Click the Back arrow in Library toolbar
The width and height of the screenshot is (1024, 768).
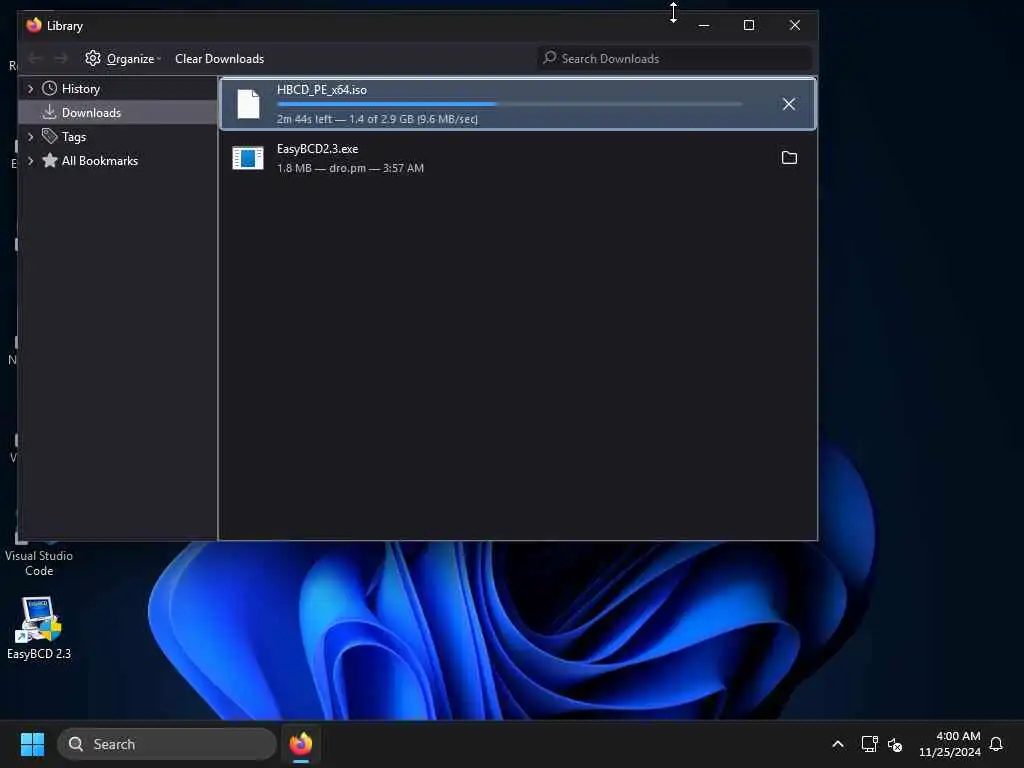click(35, 59)
